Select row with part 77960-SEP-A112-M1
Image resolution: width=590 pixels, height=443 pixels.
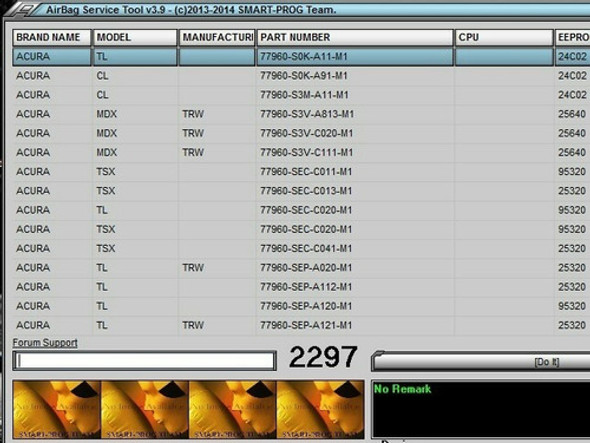click(x=301, y=287)
